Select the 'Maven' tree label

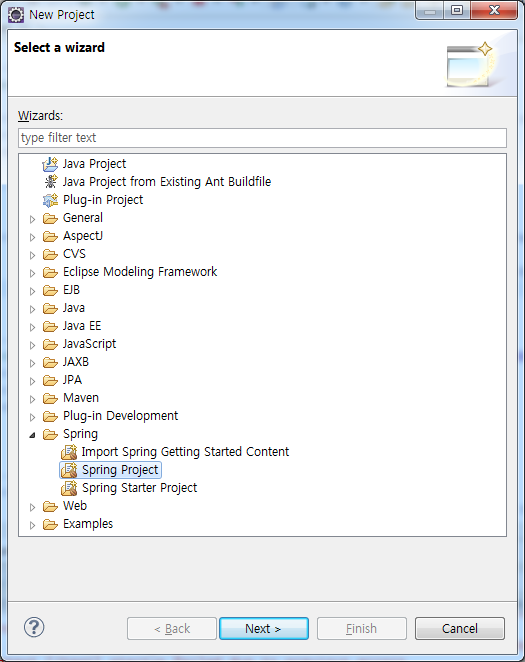81,398
